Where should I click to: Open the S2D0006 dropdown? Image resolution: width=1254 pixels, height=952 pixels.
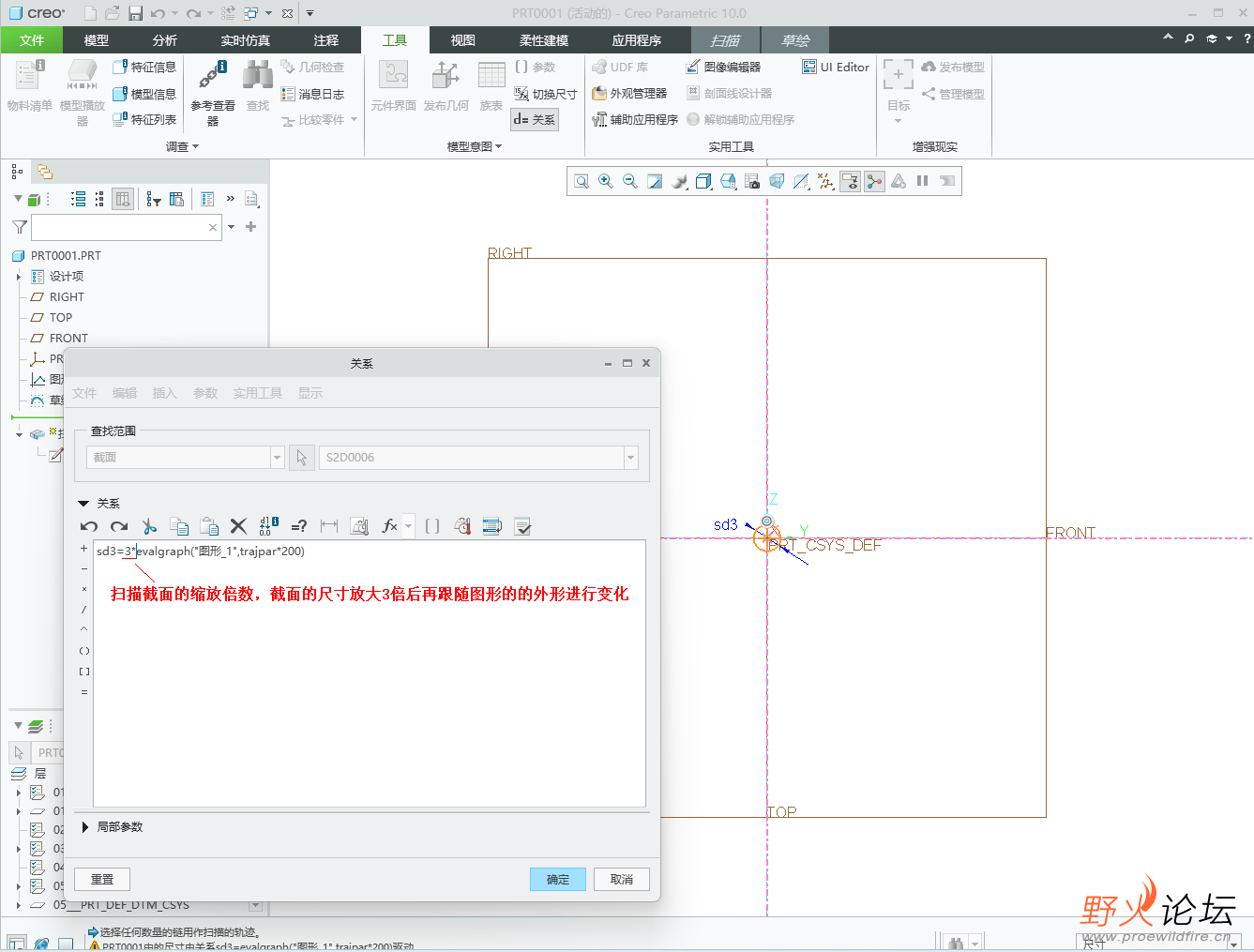631,458
